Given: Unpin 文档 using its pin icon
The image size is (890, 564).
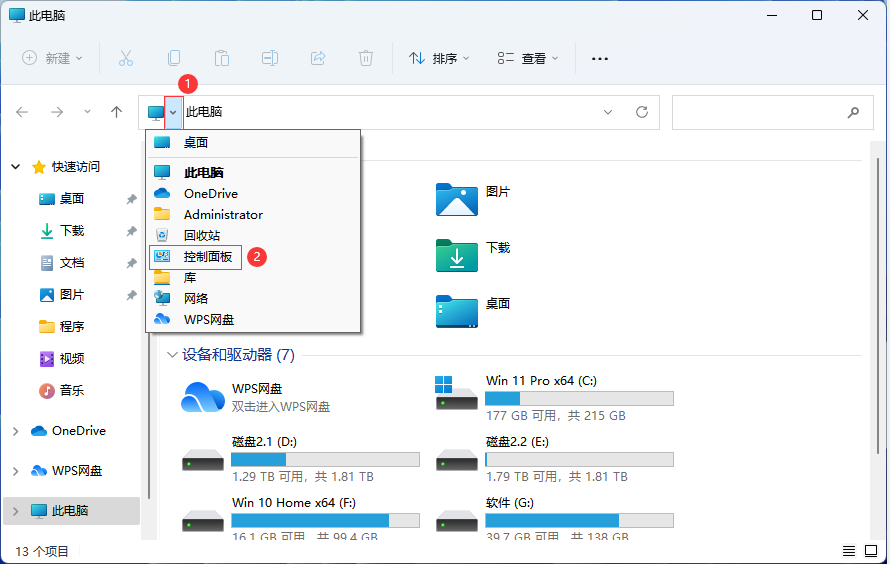Looking at the screenshot, I should pos(131,263).
